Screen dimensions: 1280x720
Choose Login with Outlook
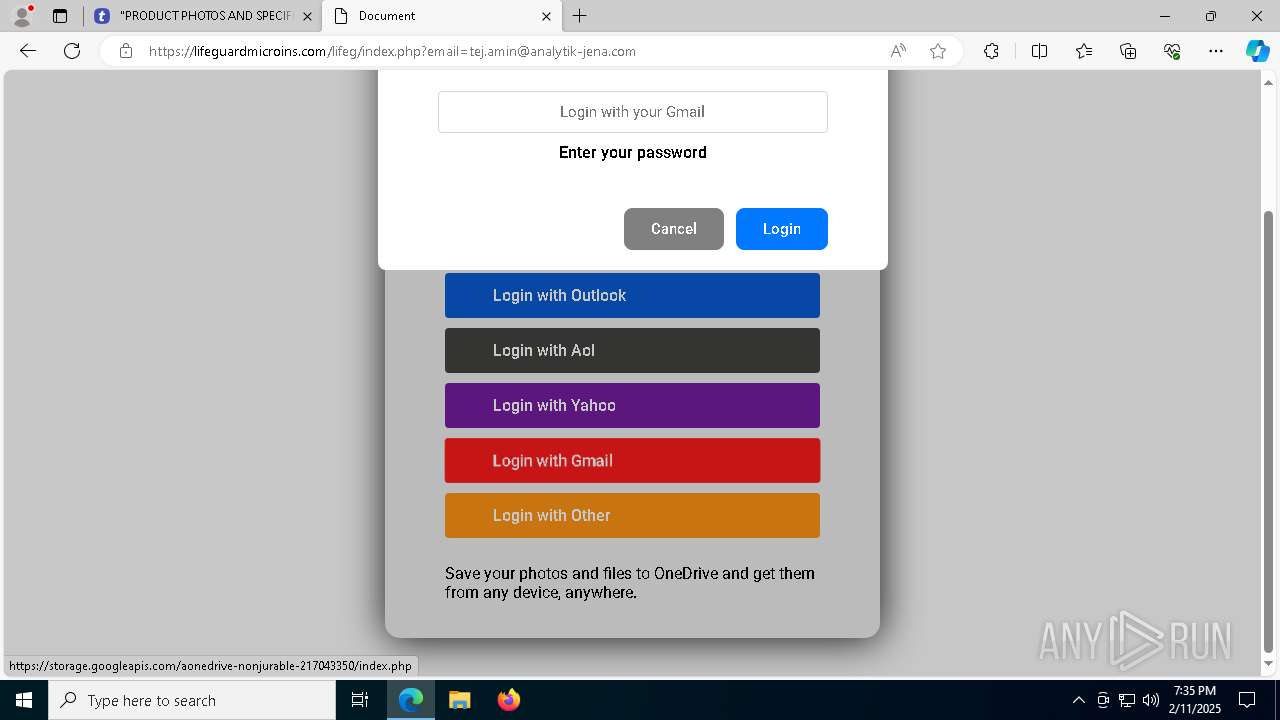[632, 296]
